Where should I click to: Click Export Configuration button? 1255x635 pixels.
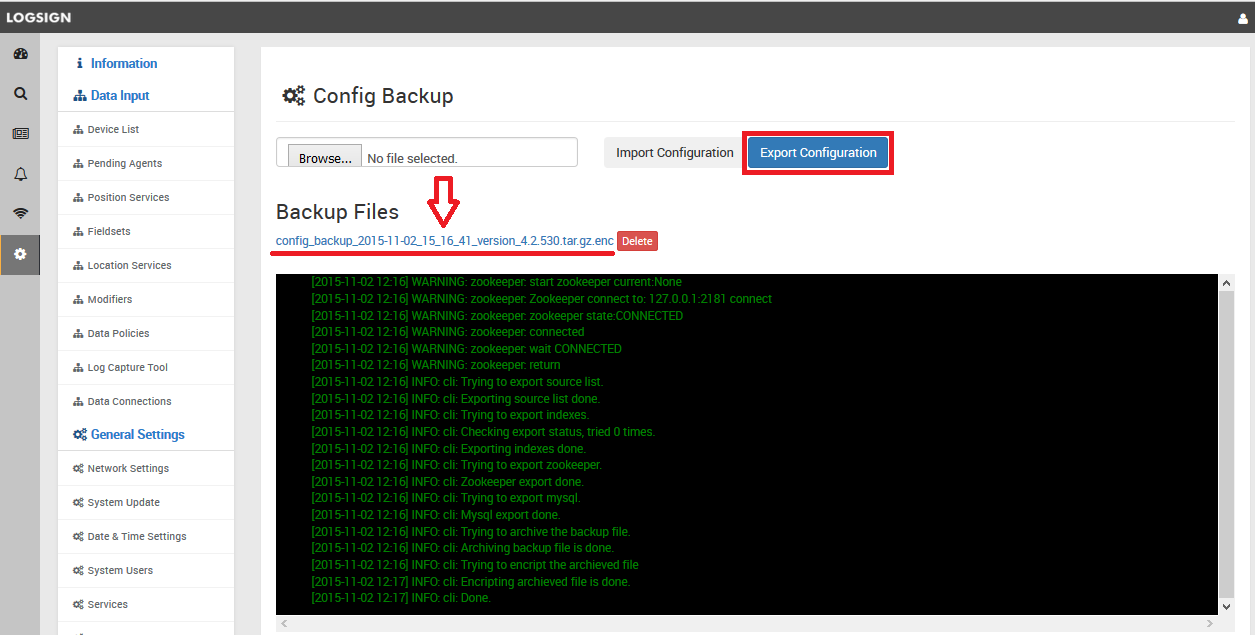click(x=818, y=153)
